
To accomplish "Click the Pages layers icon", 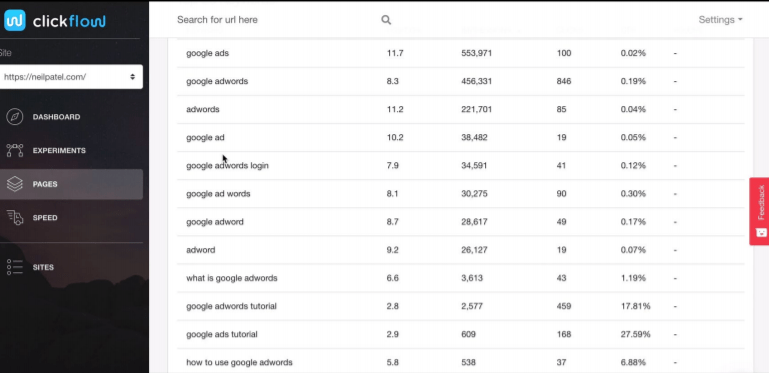I will tap(15, 184).
